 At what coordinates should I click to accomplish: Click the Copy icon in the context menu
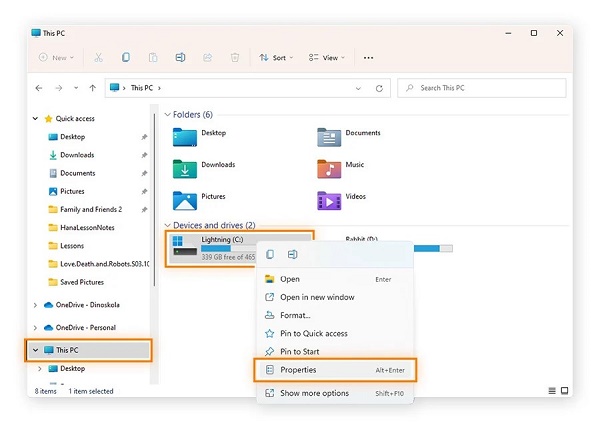tap(270, 255)
